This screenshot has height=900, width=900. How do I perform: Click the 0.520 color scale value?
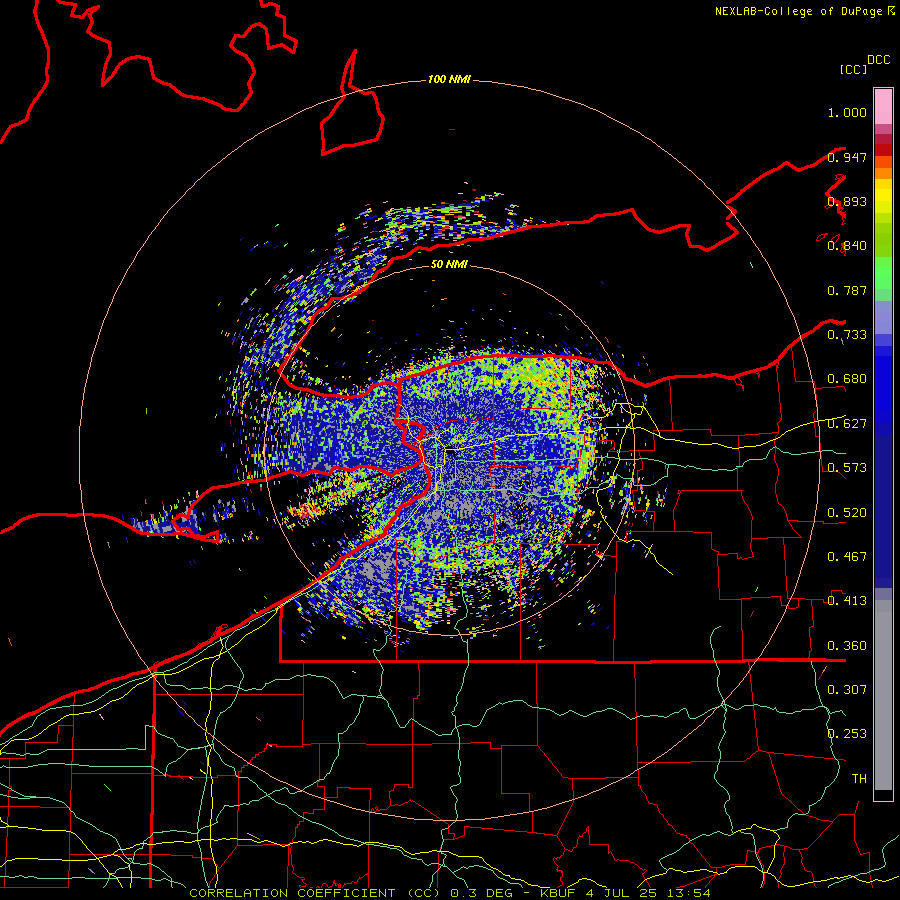pos(847,513)
